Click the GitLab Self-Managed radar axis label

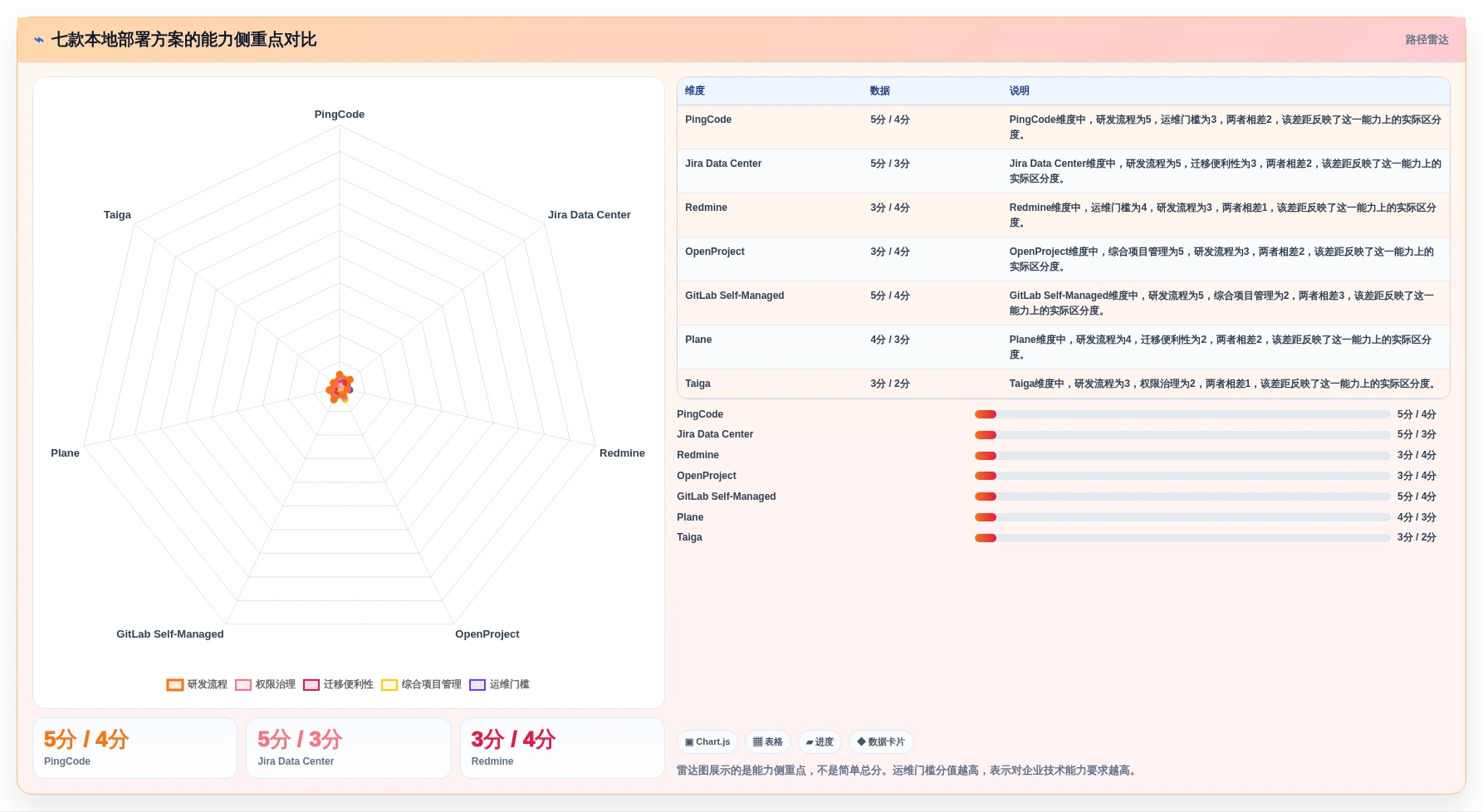click(x=170, y=634)
